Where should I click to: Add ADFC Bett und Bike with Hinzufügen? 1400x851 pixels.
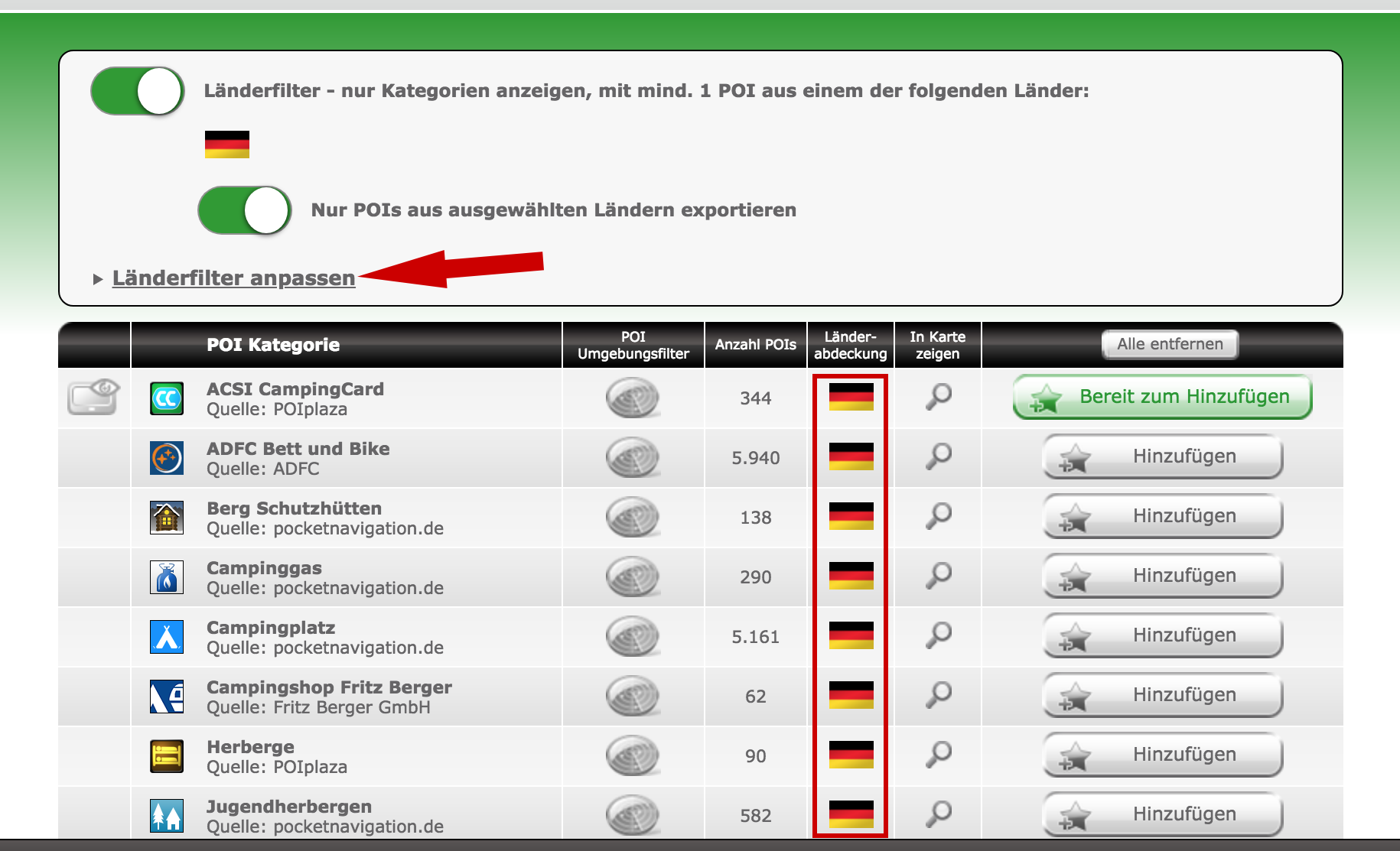1162,456
